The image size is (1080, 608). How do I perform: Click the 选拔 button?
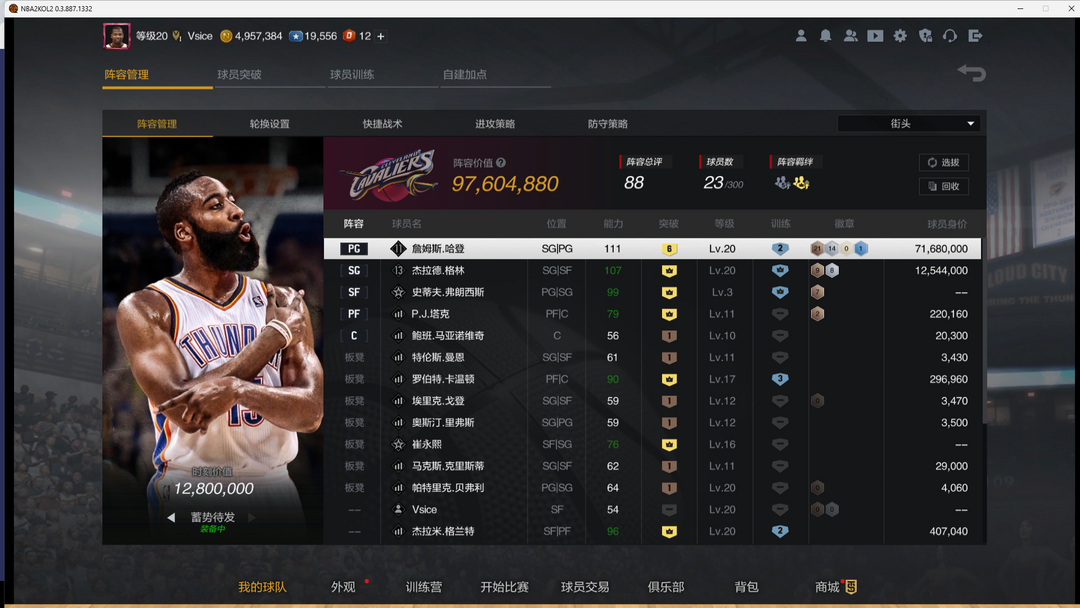tap(944, 163)
